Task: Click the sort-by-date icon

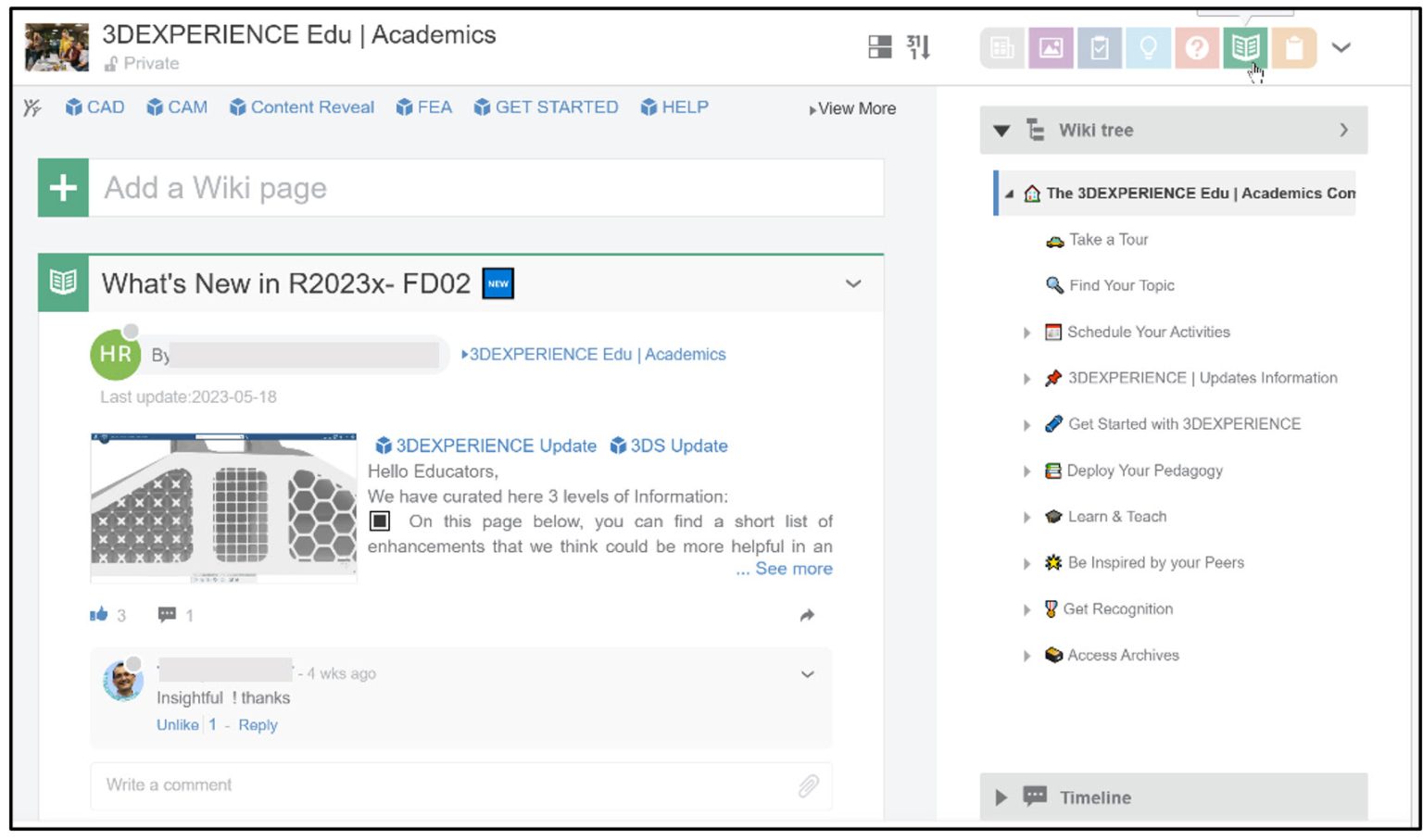Action: pyautogui.click(x=917, y=47)
